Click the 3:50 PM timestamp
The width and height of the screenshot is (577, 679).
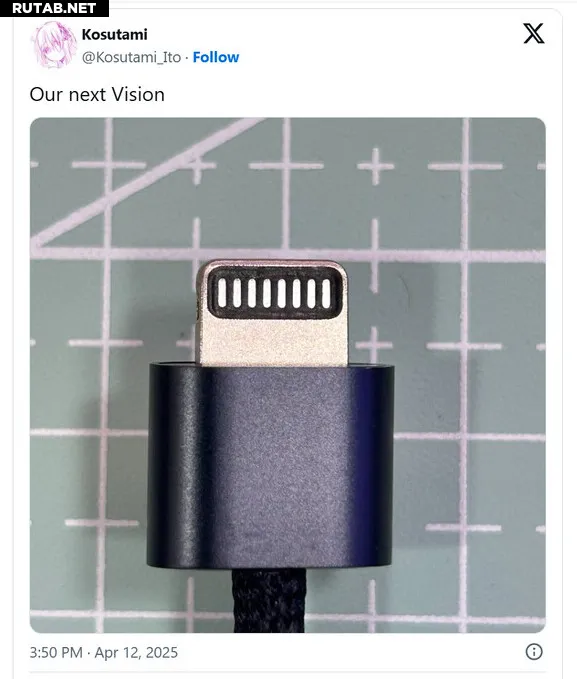pos(56,652)
